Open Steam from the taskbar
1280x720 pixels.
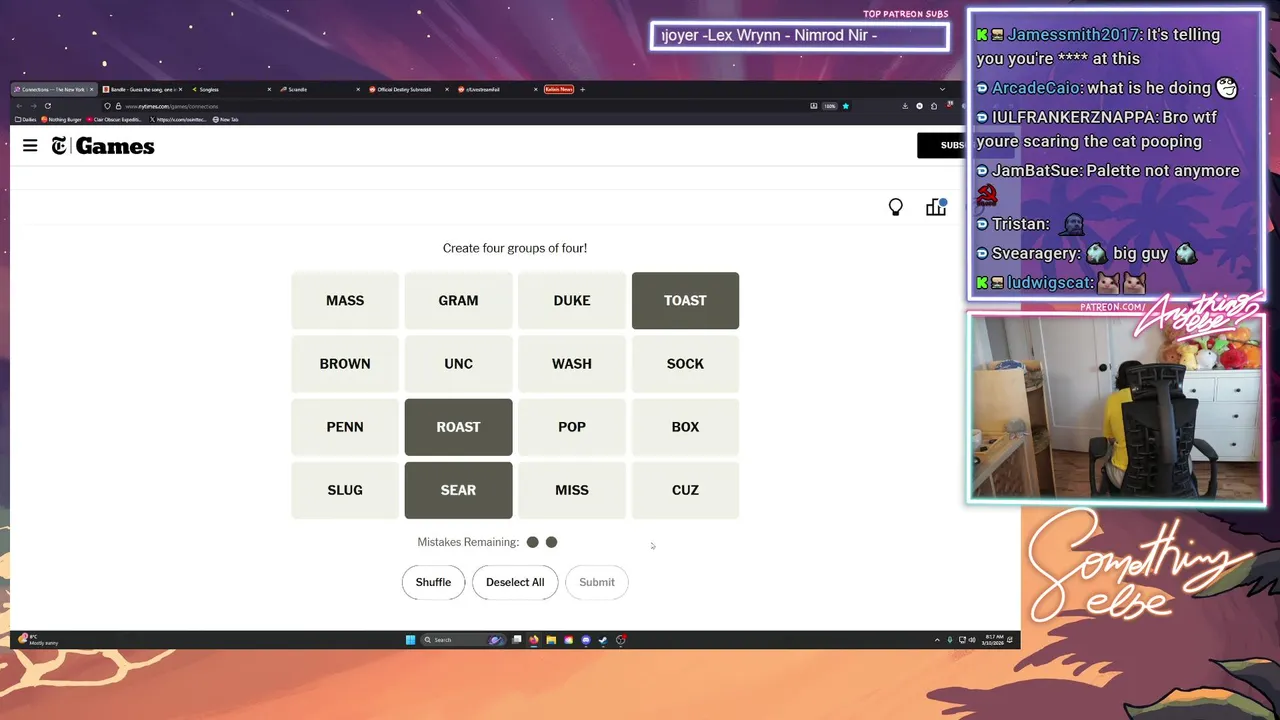tap(603, 640)
